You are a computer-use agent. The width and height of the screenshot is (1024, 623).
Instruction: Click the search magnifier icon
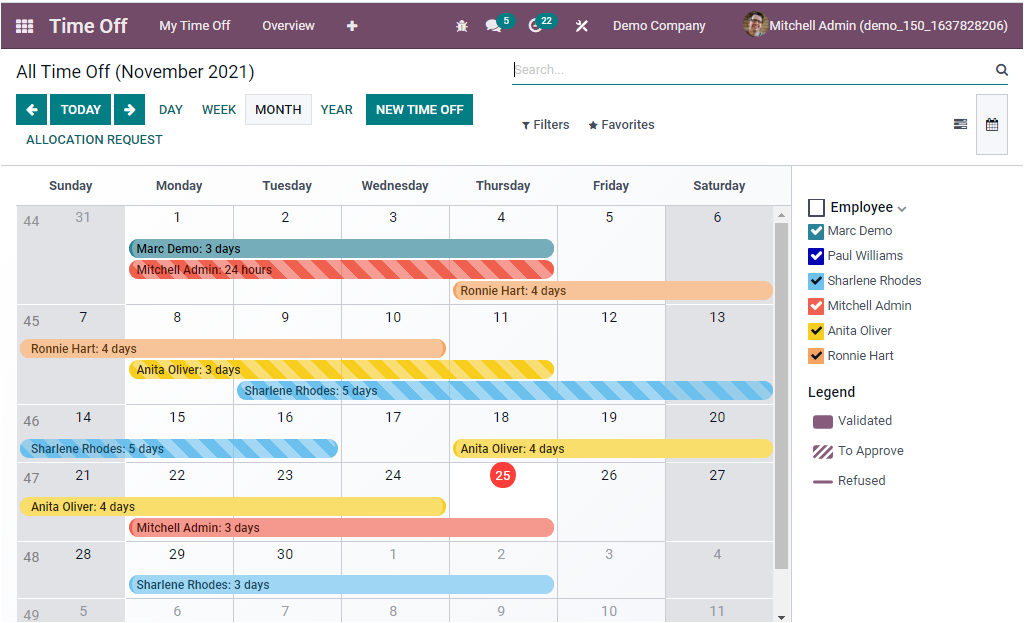[1001, 69]
